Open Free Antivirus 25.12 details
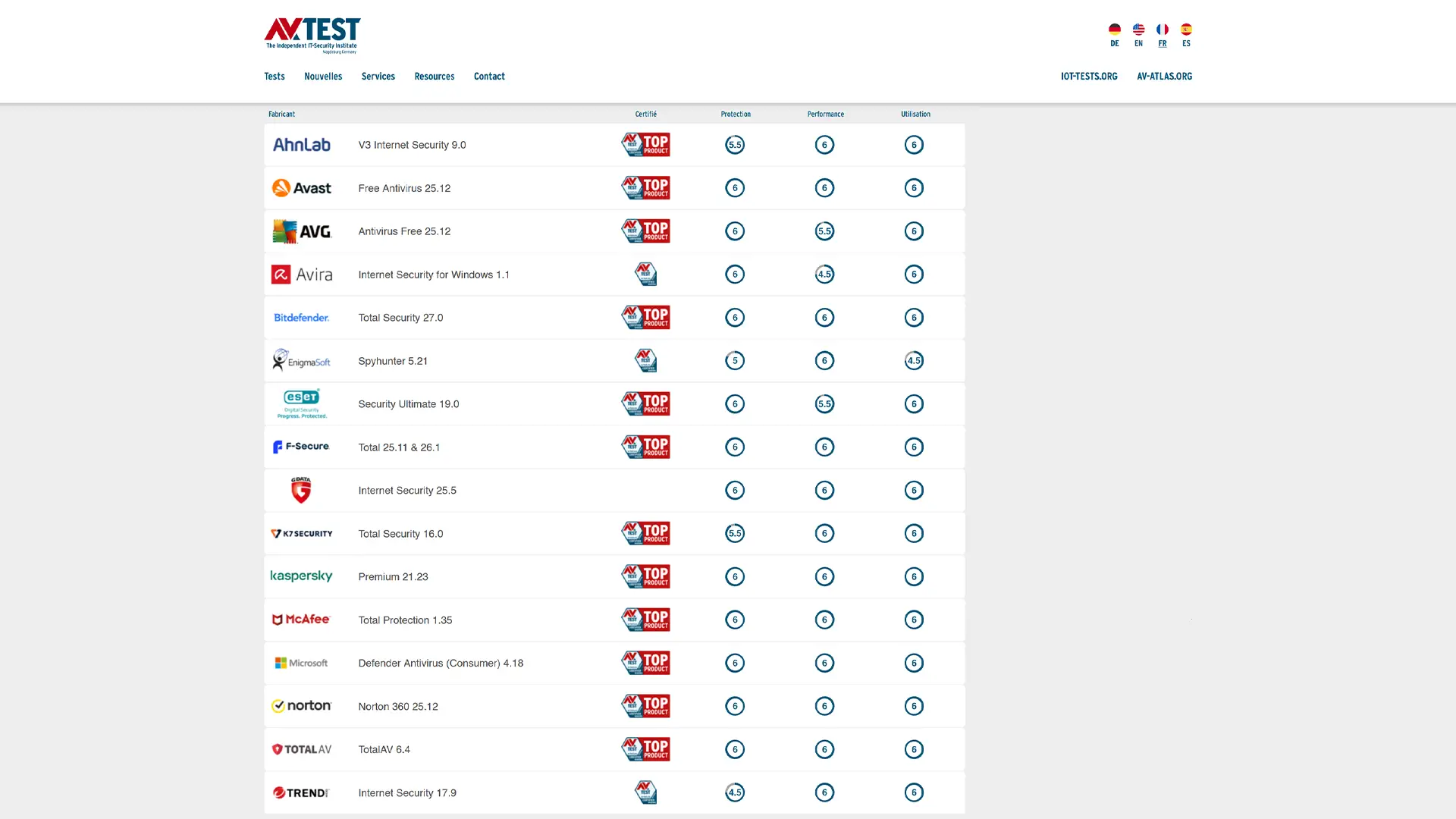 click(404, 188)
